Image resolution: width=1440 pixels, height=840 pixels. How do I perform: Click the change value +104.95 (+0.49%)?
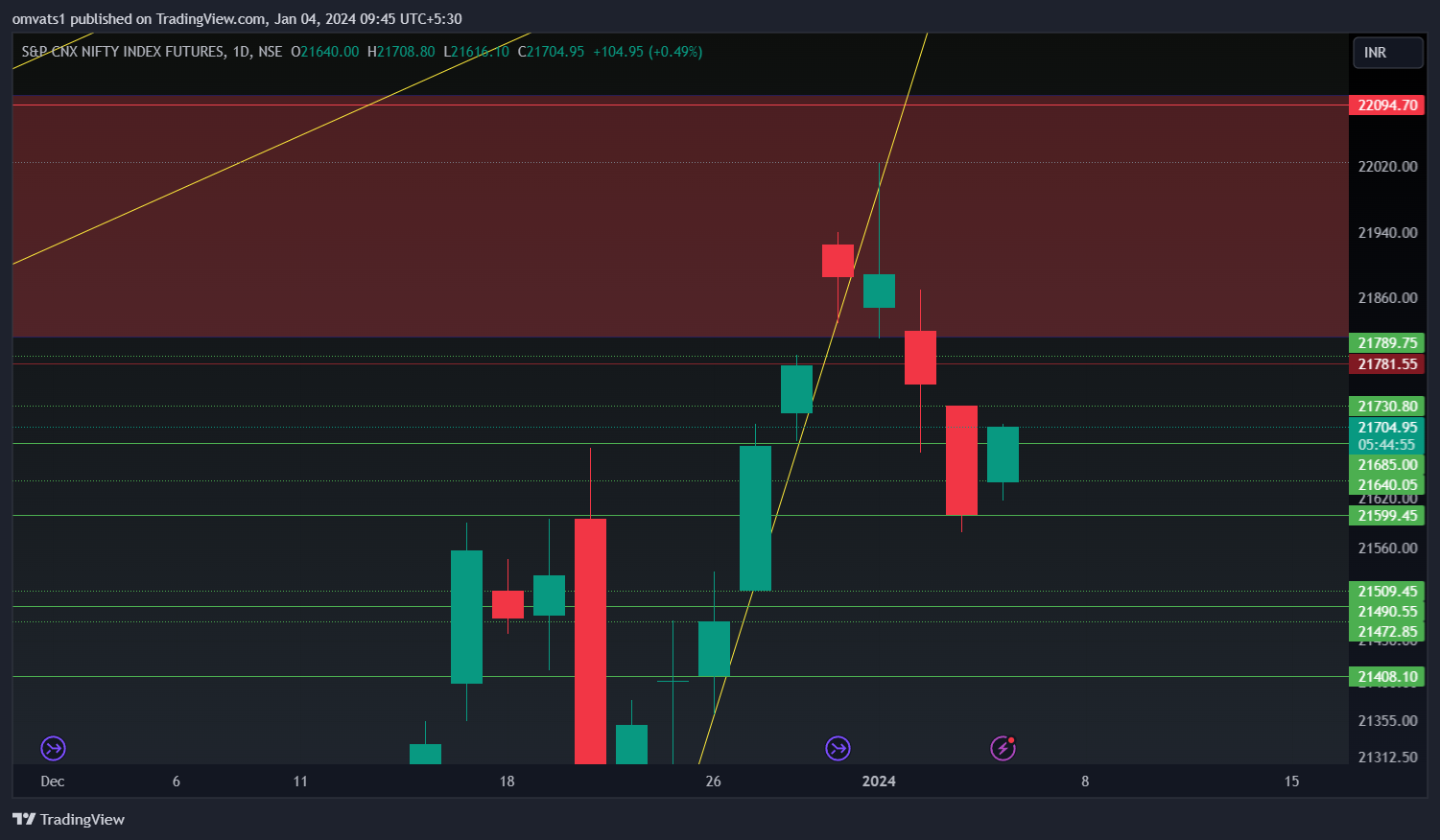[x=648, y=52]
